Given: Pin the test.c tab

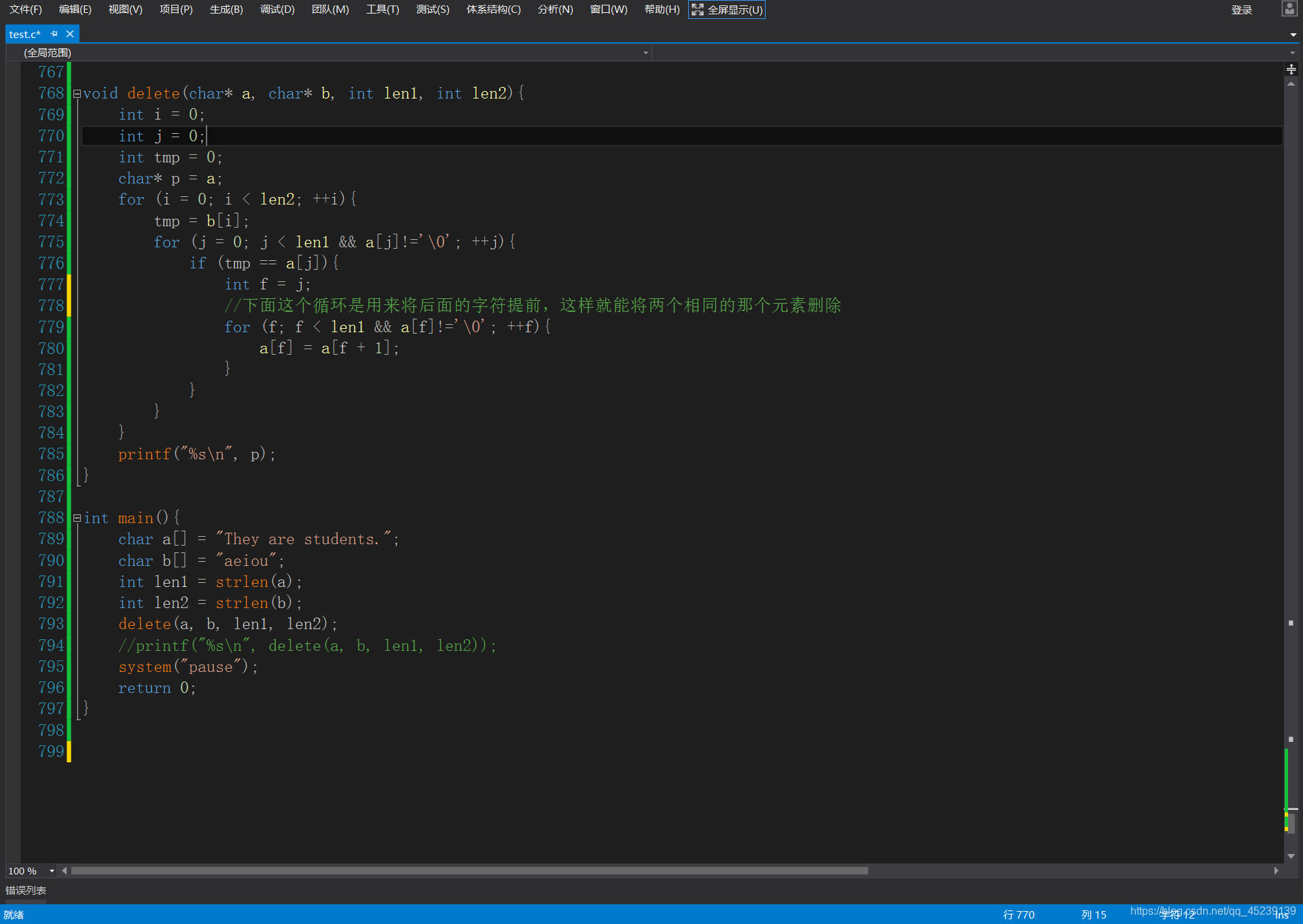Looking at the screenshot, I should [x=54, y=34].
